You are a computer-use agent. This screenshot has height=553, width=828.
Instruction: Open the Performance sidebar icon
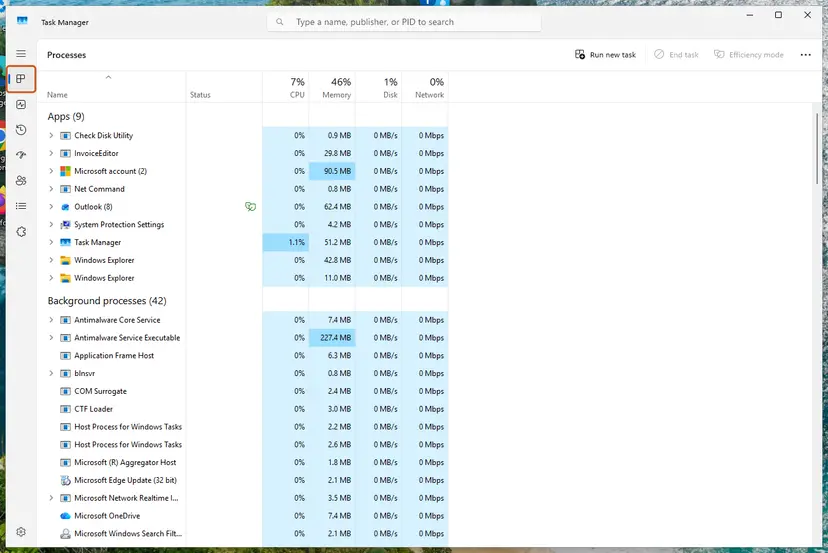[x=21, y=105]
